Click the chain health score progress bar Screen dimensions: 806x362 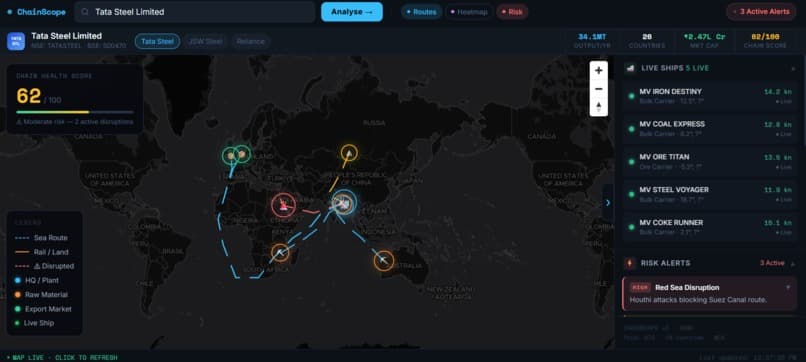tap(75, 112)
